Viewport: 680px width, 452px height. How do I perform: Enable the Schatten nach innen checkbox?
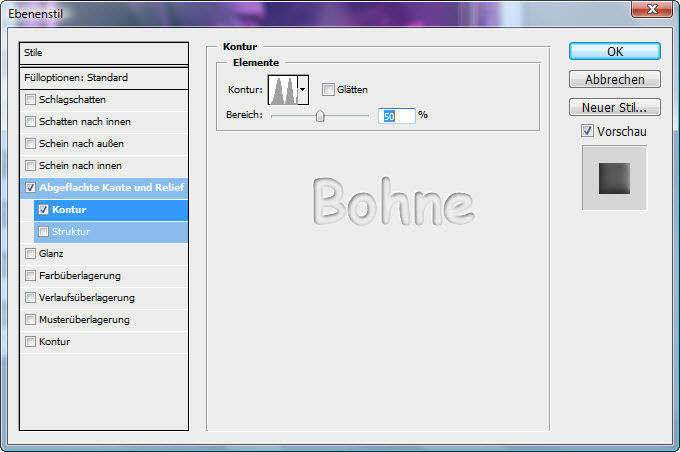click(x=31, y=122)
